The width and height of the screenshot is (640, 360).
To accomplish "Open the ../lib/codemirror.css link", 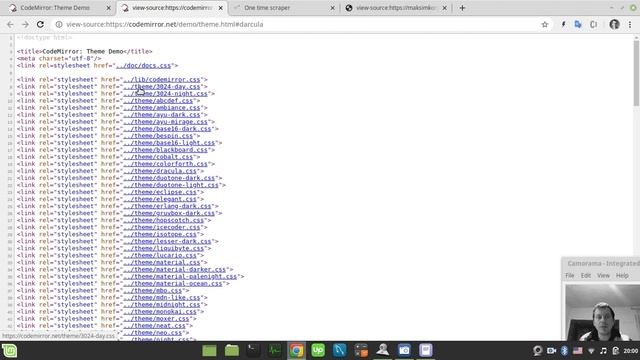I will (162, 79).
